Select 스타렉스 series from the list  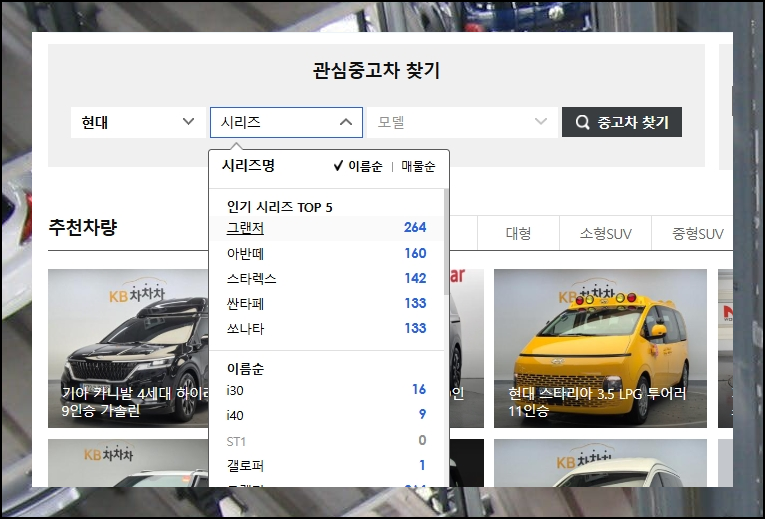click(x=326, y=279)
